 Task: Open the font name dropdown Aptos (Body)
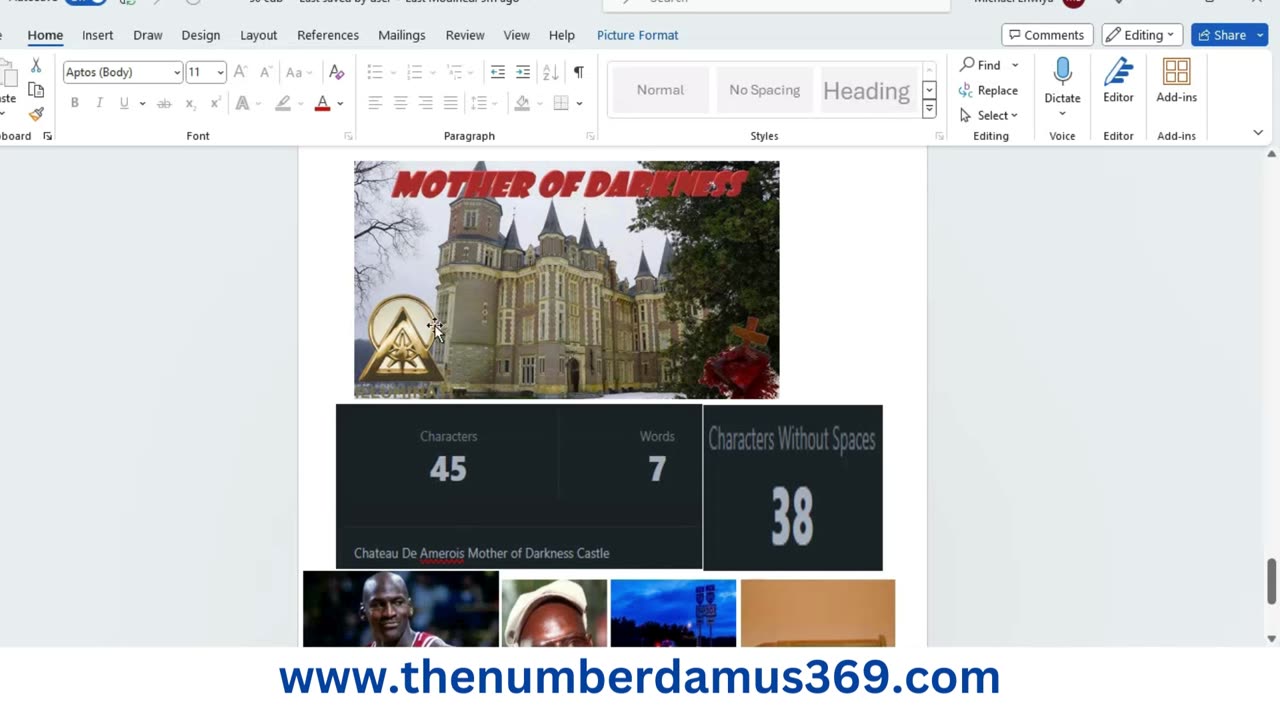(x=177, y=72)
